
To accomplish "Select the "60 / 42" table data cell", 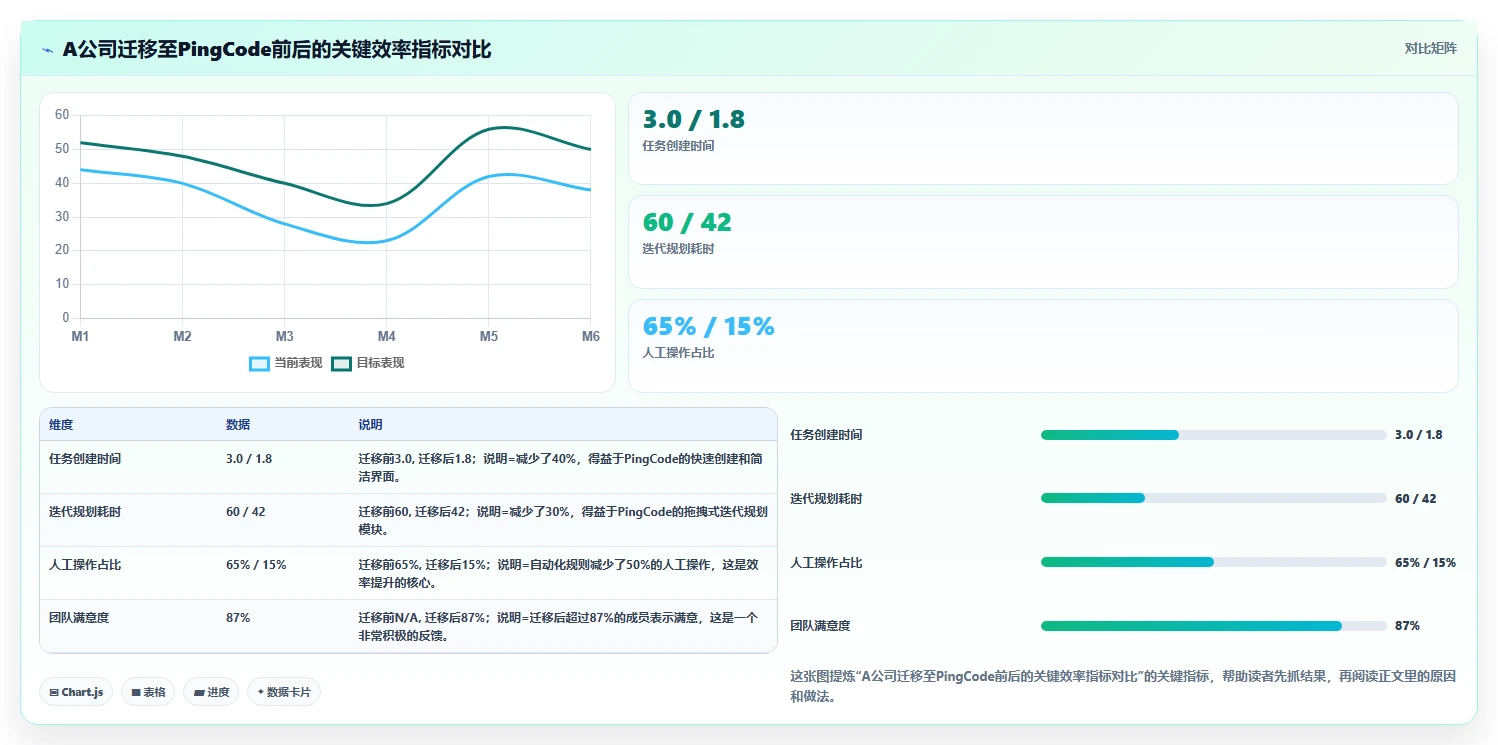I will [x=246, y=512].
